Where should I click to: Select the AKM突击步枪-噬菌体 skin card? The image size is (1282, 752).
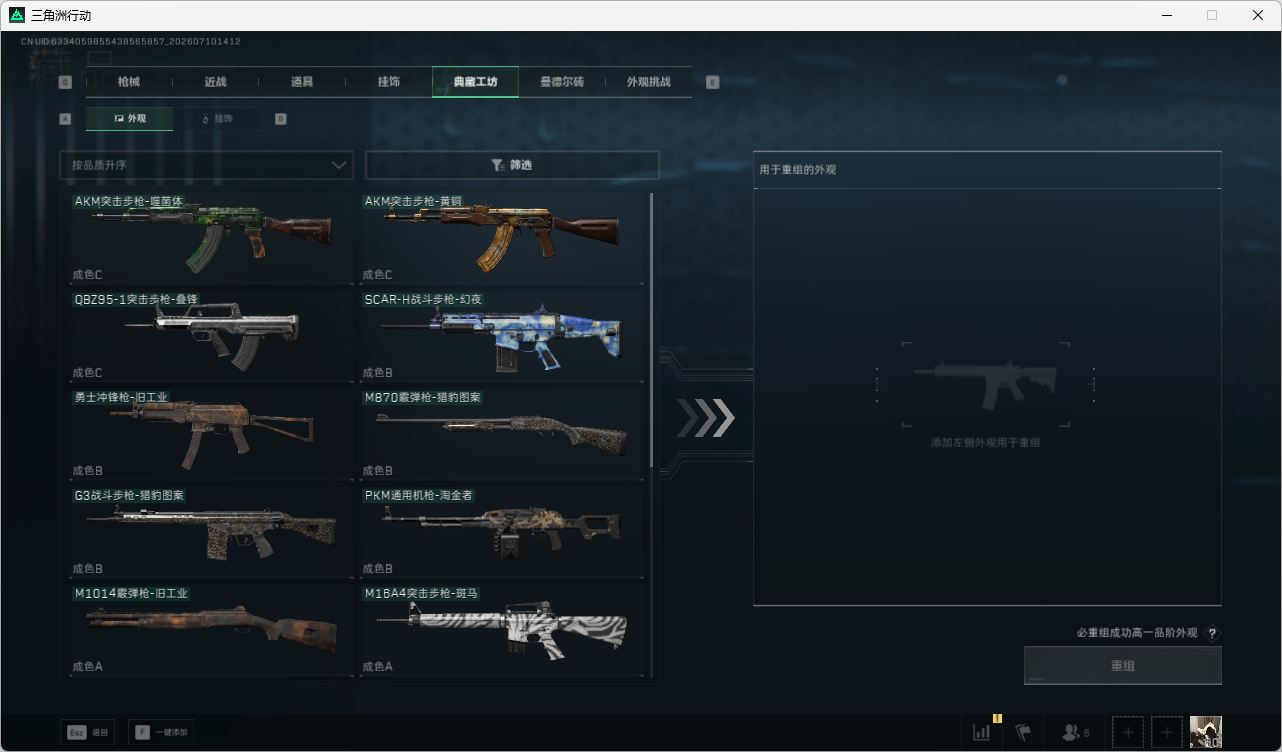click(211, 238)
